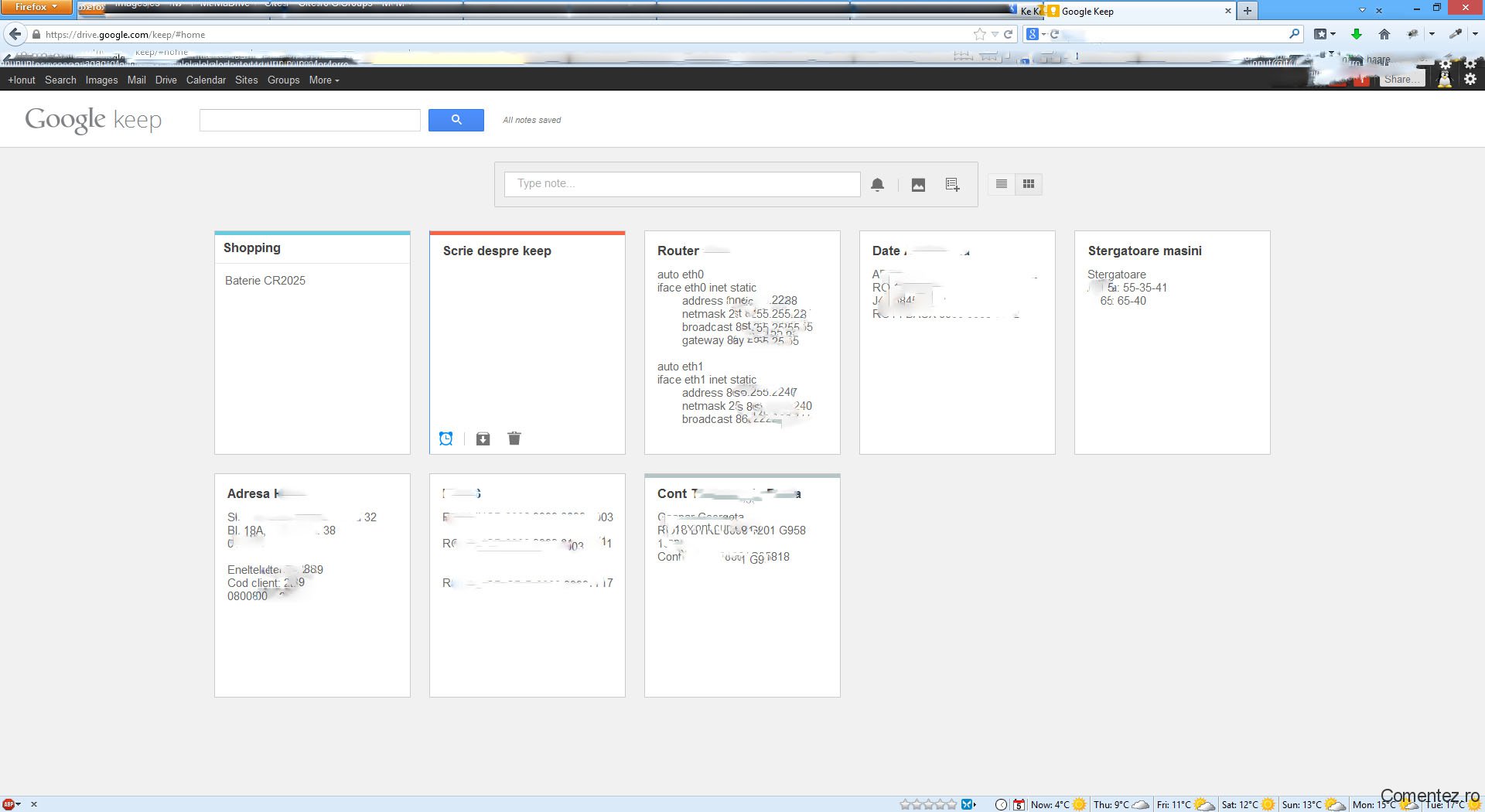
Task: Select the Baterie CR2025 item text
Action: click(x=265, y=281)
